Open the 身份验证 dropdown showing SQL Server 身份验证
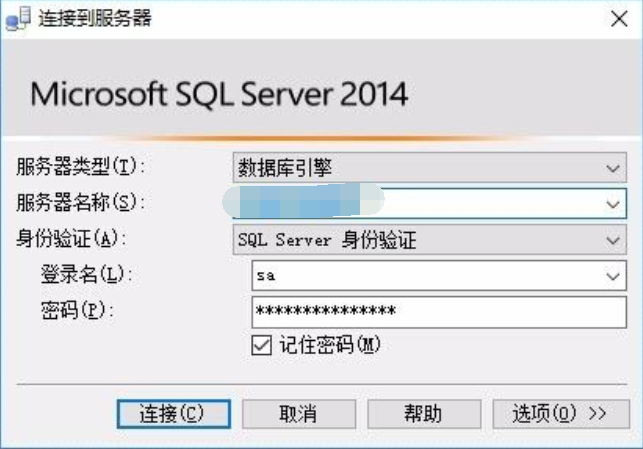The height and width of the screenshot is (449, 643). click(429, 240)
